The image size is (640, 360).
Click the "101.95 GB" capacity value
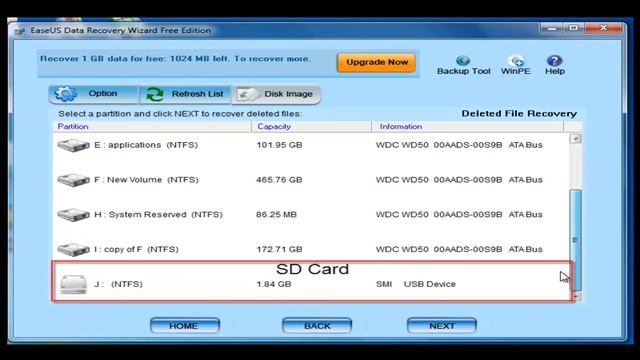[279, 145]
